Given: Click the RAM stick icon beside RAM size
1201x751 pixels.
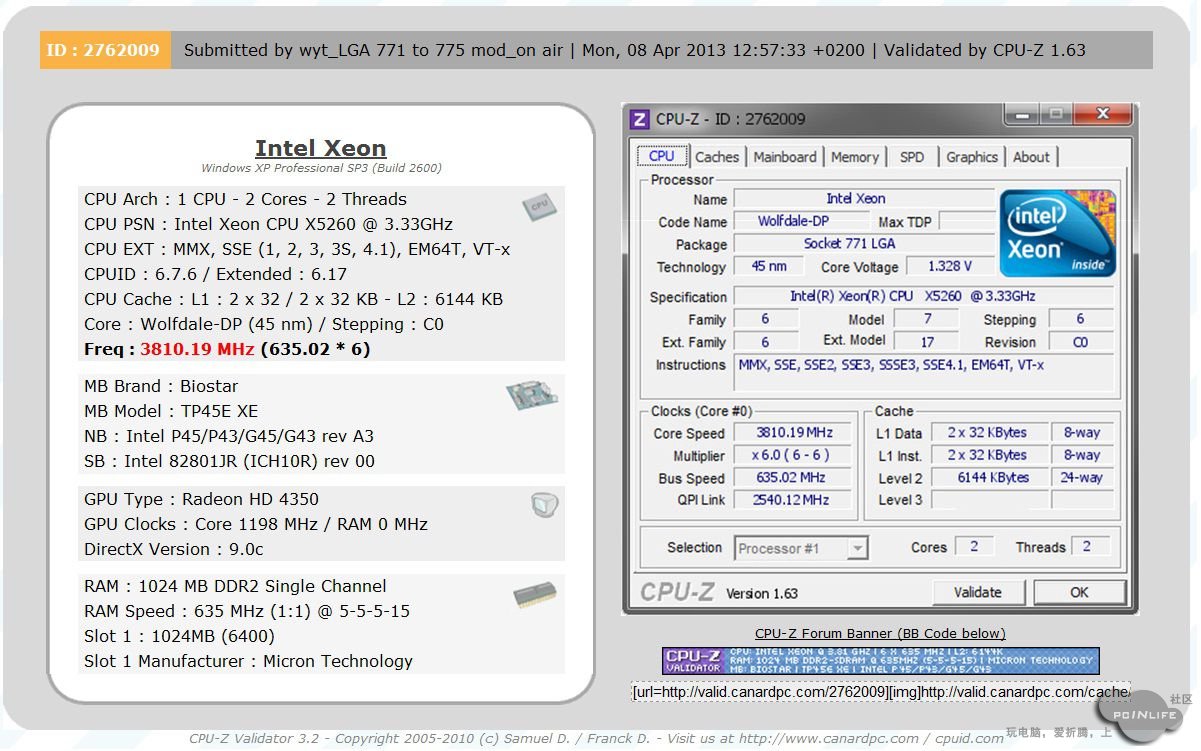Looking at the screenshot, I should (535, 596).
